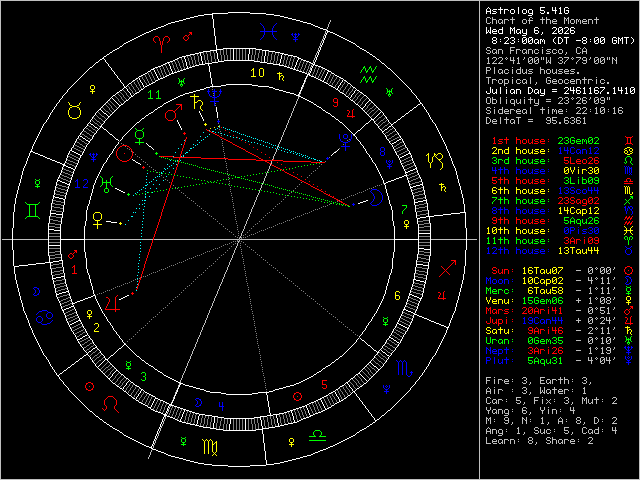The height and width of the screenshot is (480, 640).
Task: Select the blue Pisces sign on the outer ring
Action: point(269,31)
